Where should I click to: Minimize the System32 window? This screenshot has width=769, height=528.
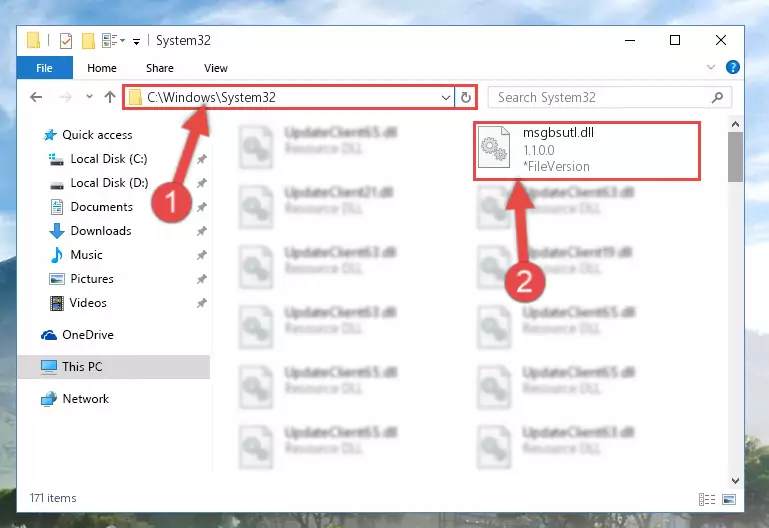630,40
